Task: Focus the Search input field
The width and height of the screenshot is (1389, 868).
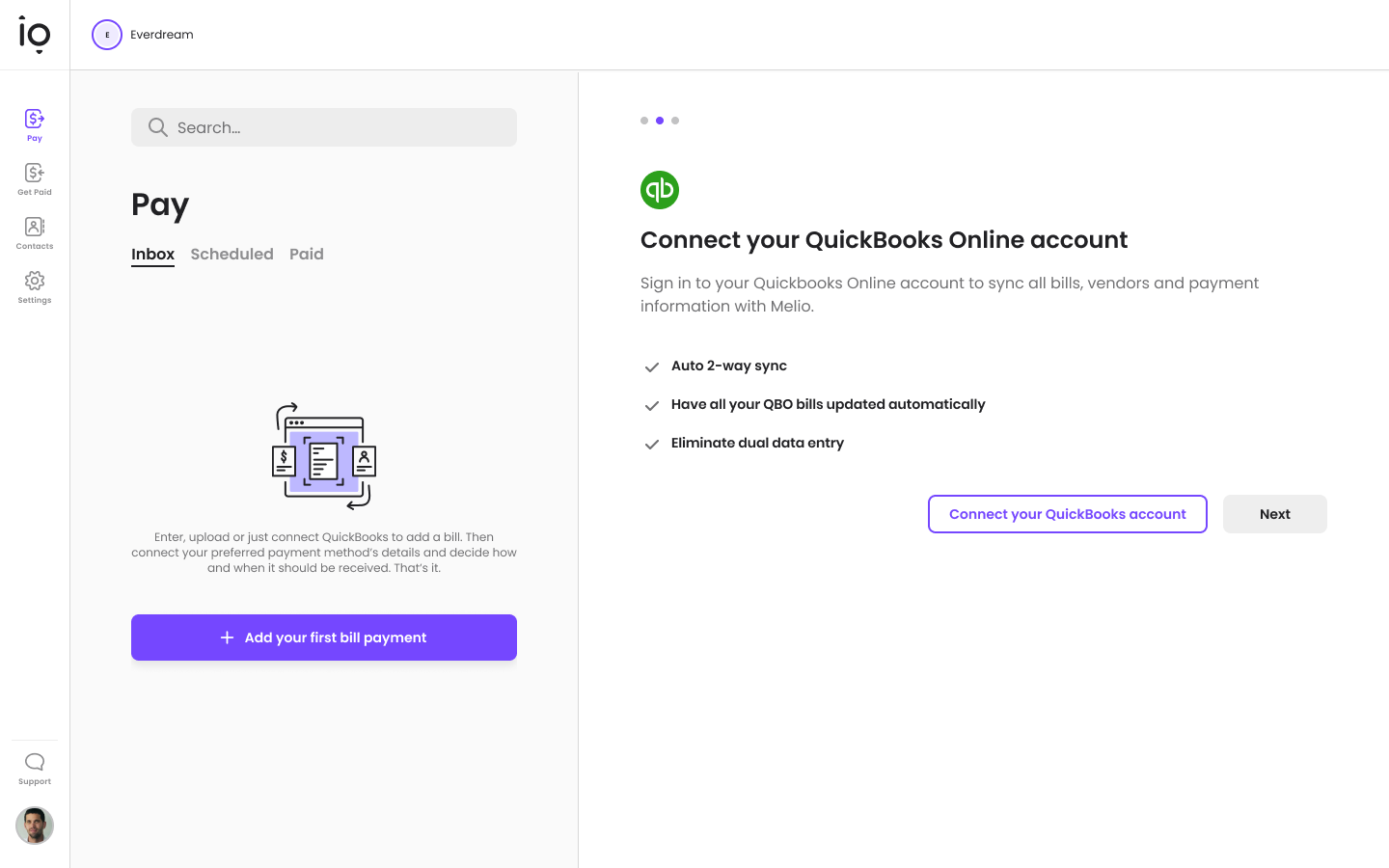Action: [x=338, y=127]
